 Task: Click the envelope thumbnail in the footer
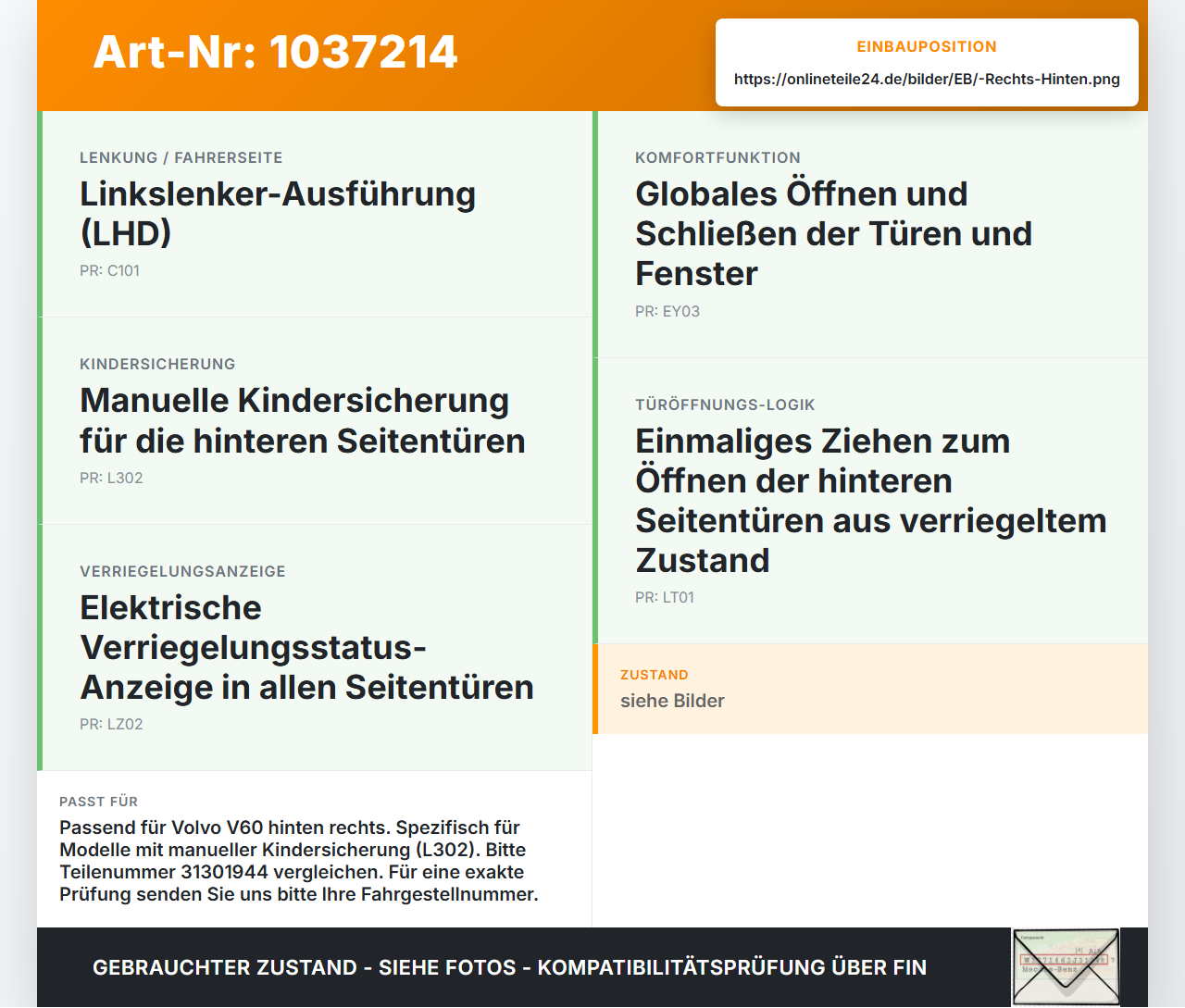1066,967
